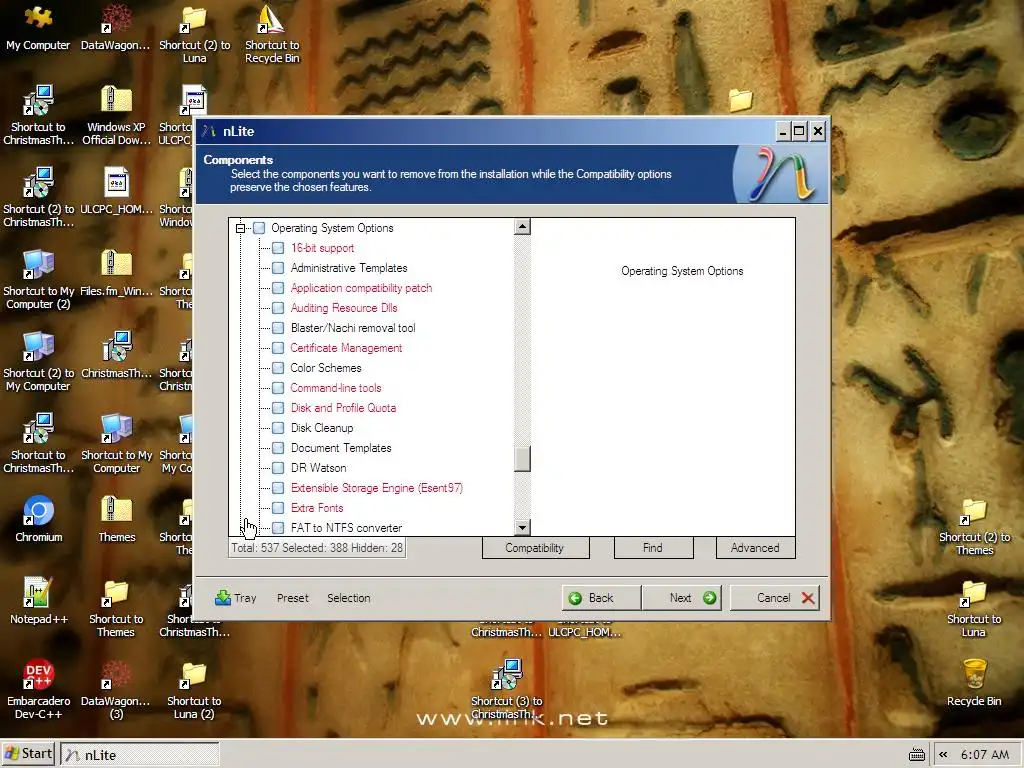1024x768 pixels.
Task: Tick the 16-bit support checkbox
Action: coord(278,248)
